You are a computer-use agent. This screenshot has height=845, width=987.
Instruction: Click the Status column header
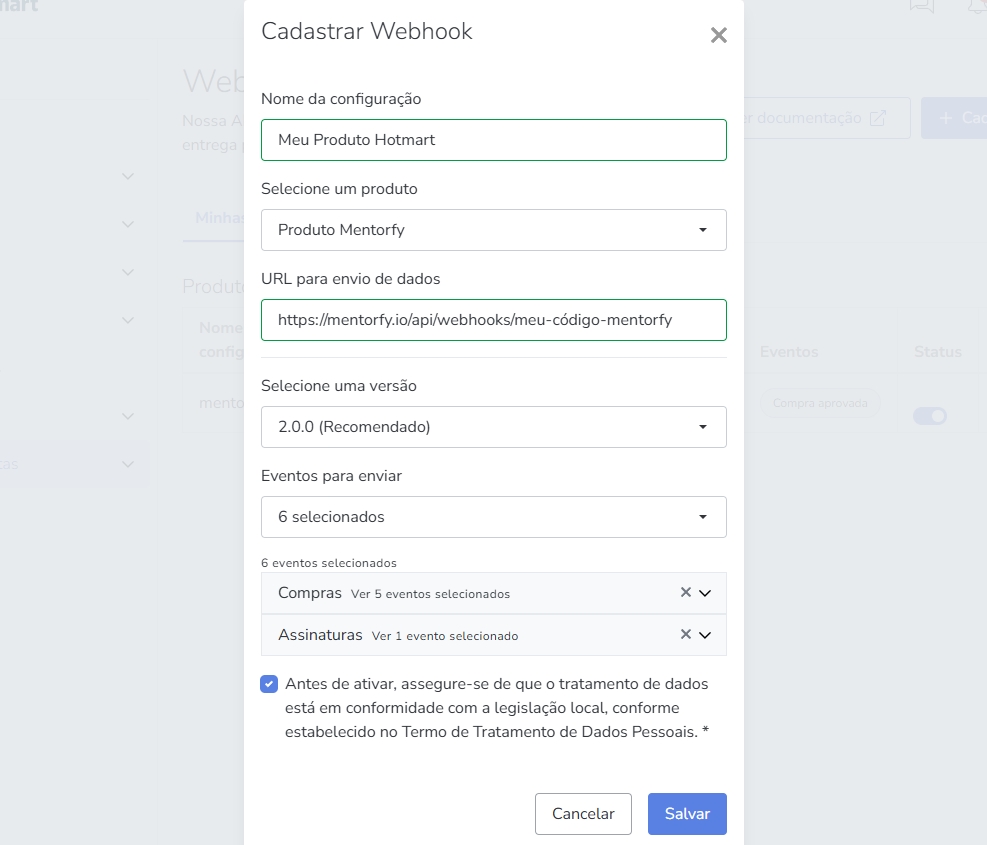938,352
